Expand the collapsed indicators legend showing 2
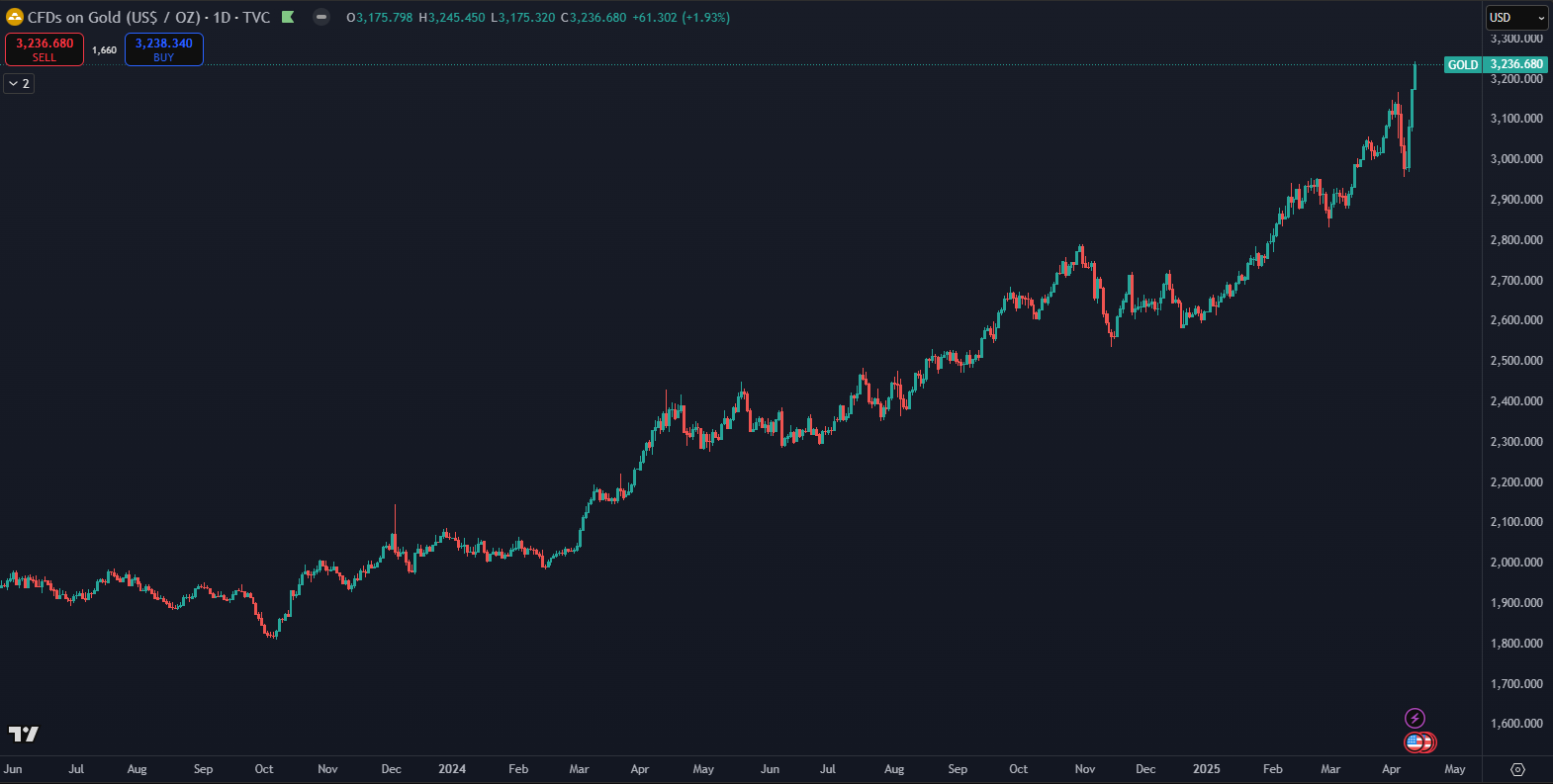The height and width of the screenshot is (784, 1553). (x=19, y=84)
